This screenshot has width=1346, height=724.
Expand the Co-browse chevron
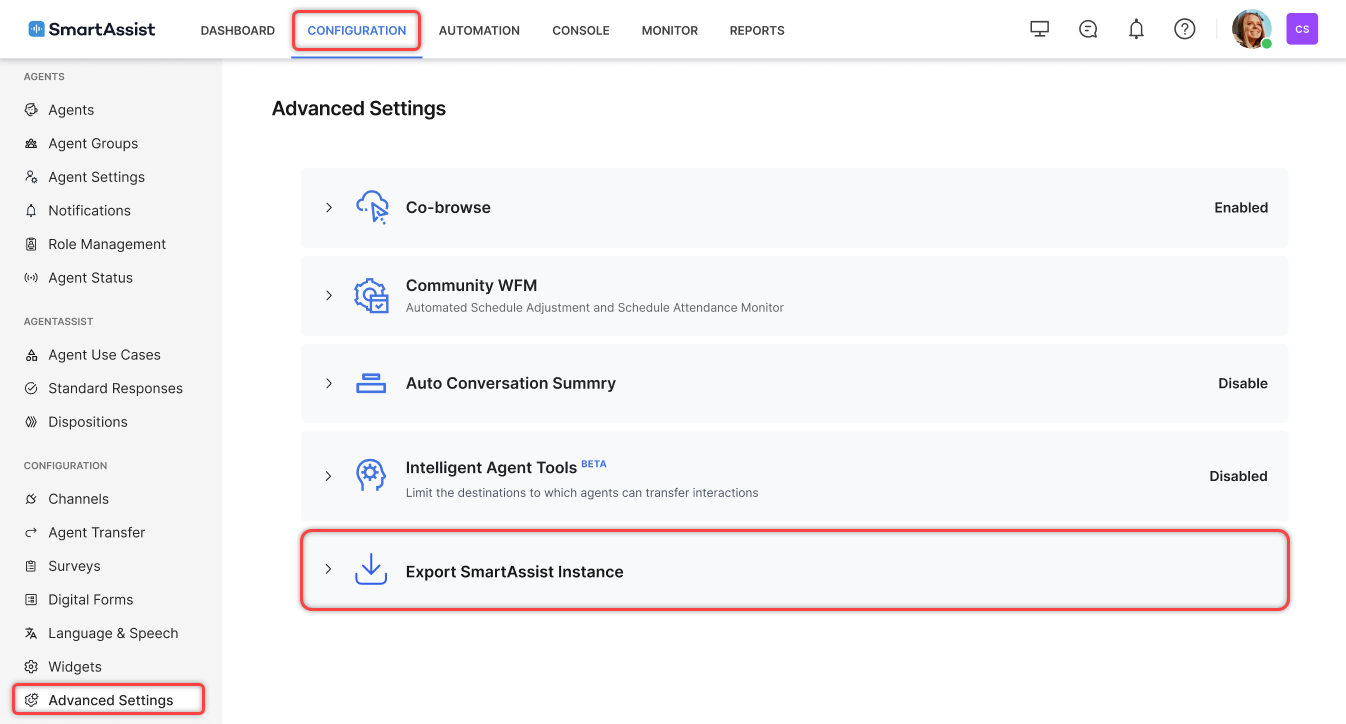click(x=328, y=208)
